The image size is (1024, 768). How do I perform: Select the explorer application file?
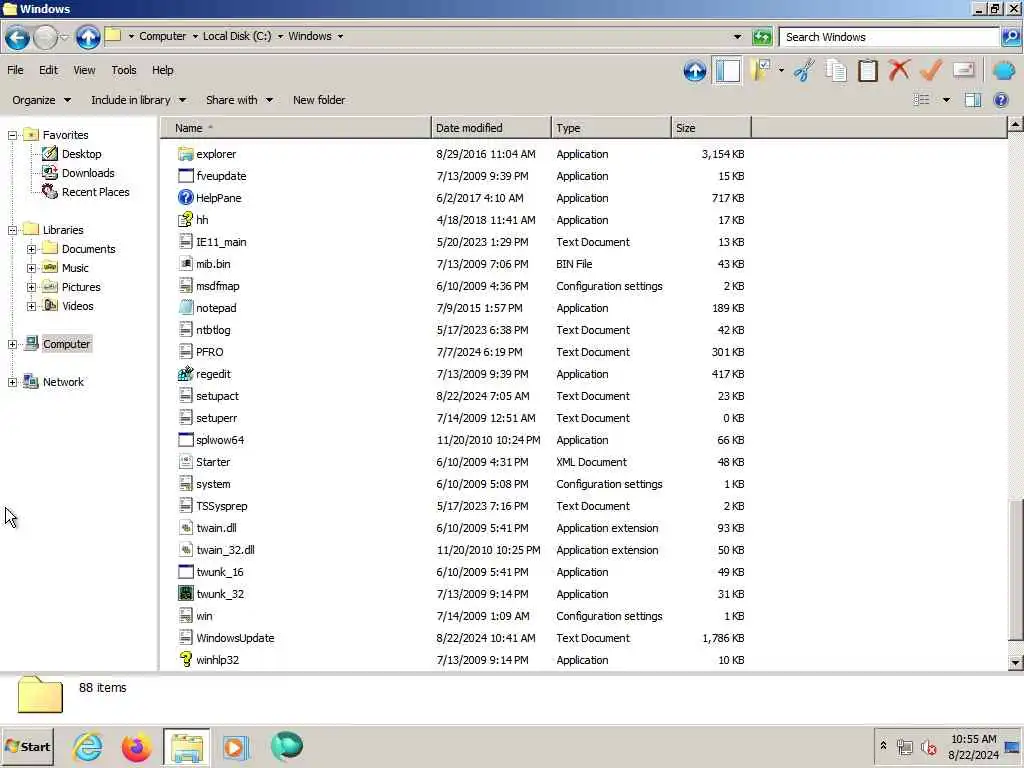pyautogui.click(x=216, y=154)
